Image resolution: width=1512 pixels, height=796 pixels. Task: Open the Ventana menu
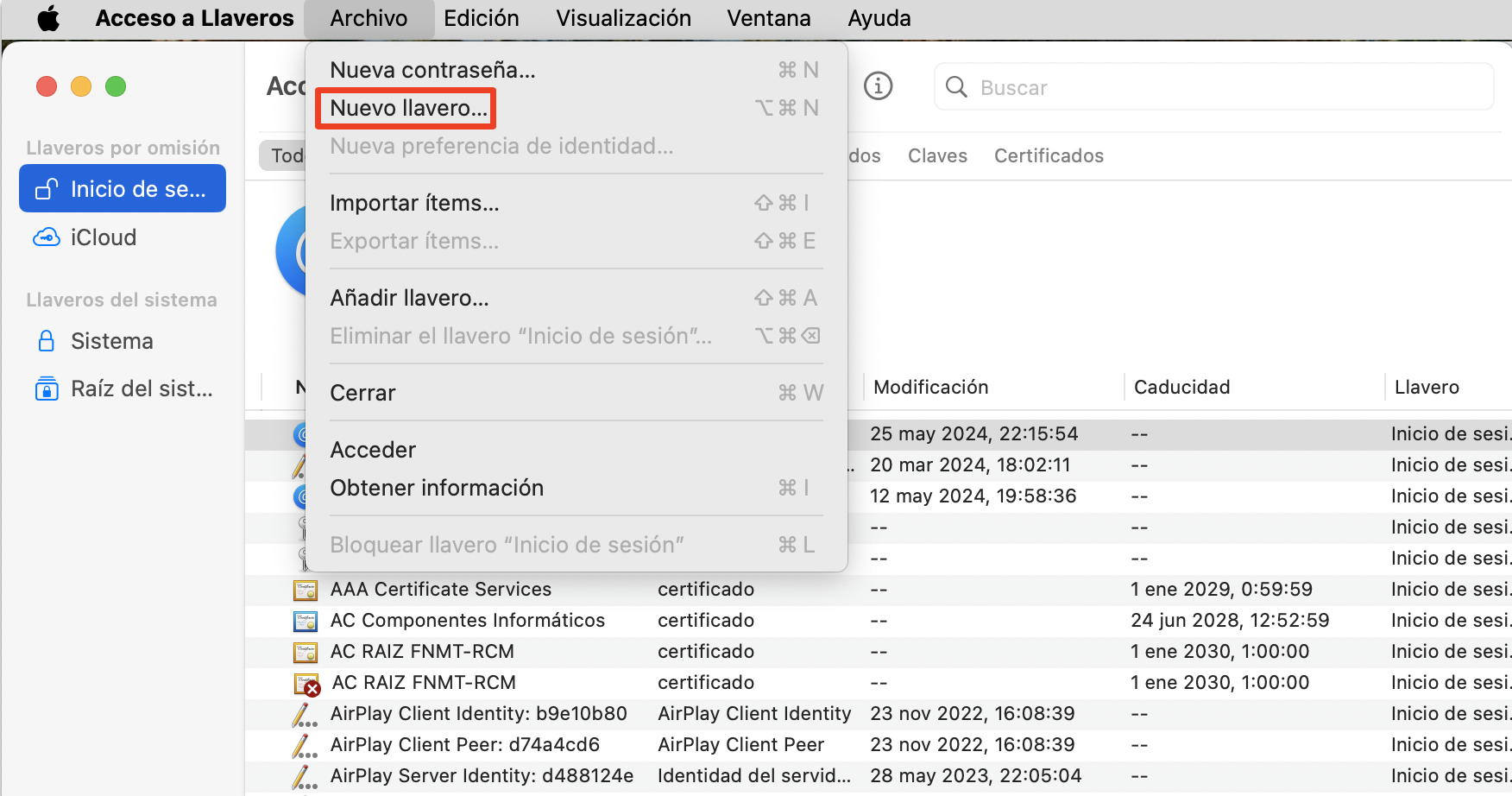[768, 17]
